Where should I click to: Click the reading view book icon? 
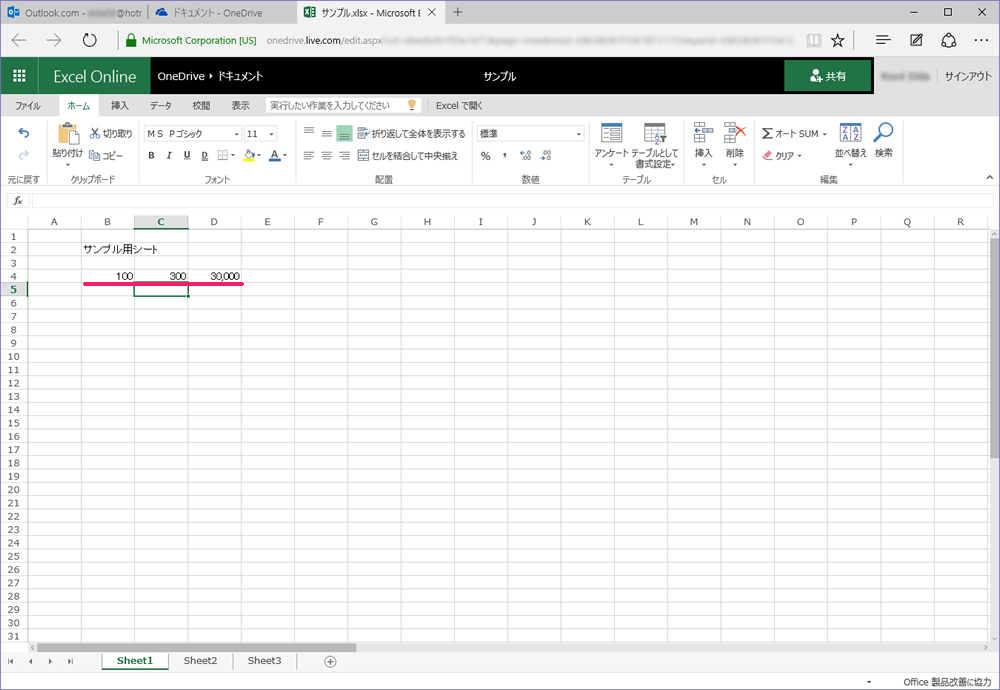click(813, 40)
